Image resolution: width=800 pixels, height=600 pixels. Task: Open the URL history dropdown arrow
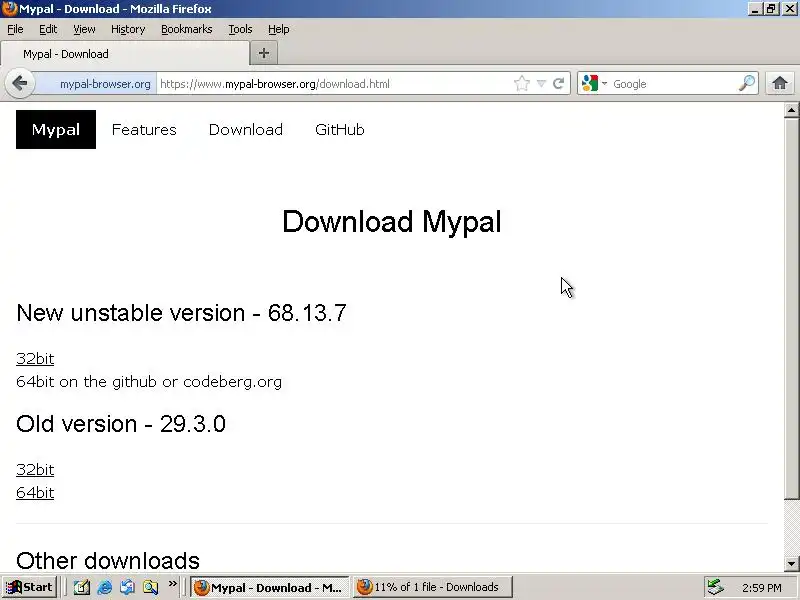(x=541, y=84)
